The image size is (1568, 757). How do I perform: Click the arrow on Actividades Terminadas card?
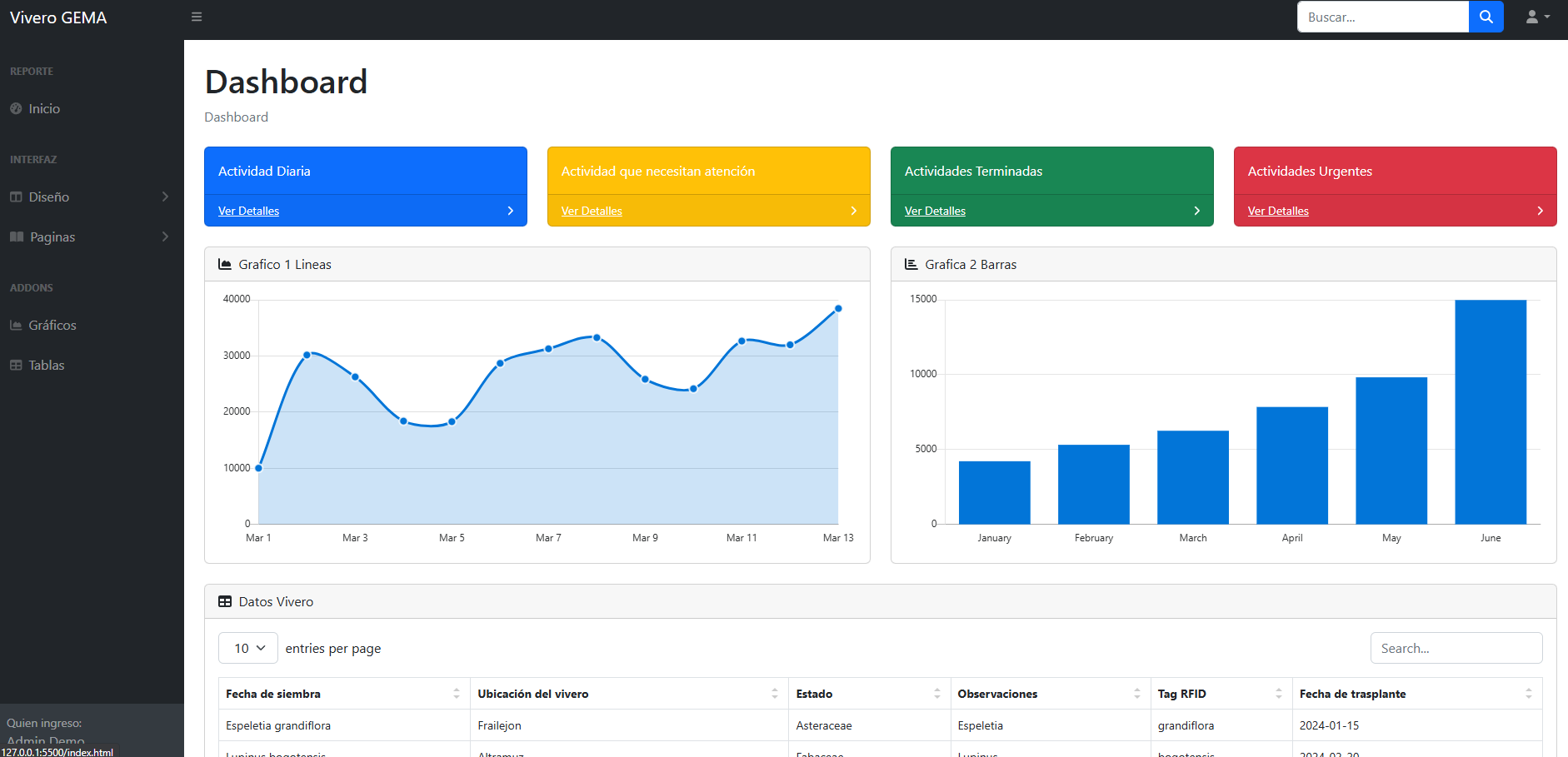click(x=1197, y=211)
